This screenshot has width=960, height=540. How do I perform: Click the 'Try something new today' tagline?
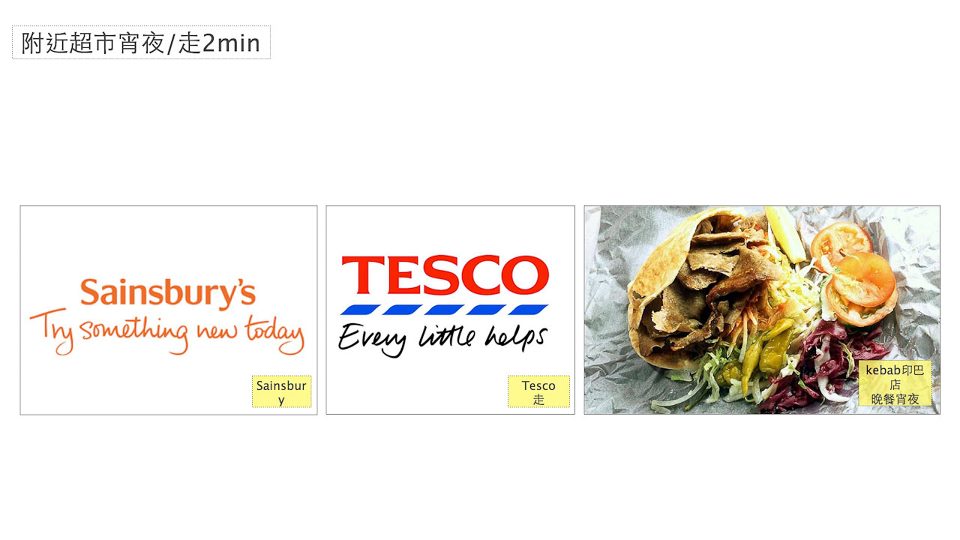(x=167, y=334)
